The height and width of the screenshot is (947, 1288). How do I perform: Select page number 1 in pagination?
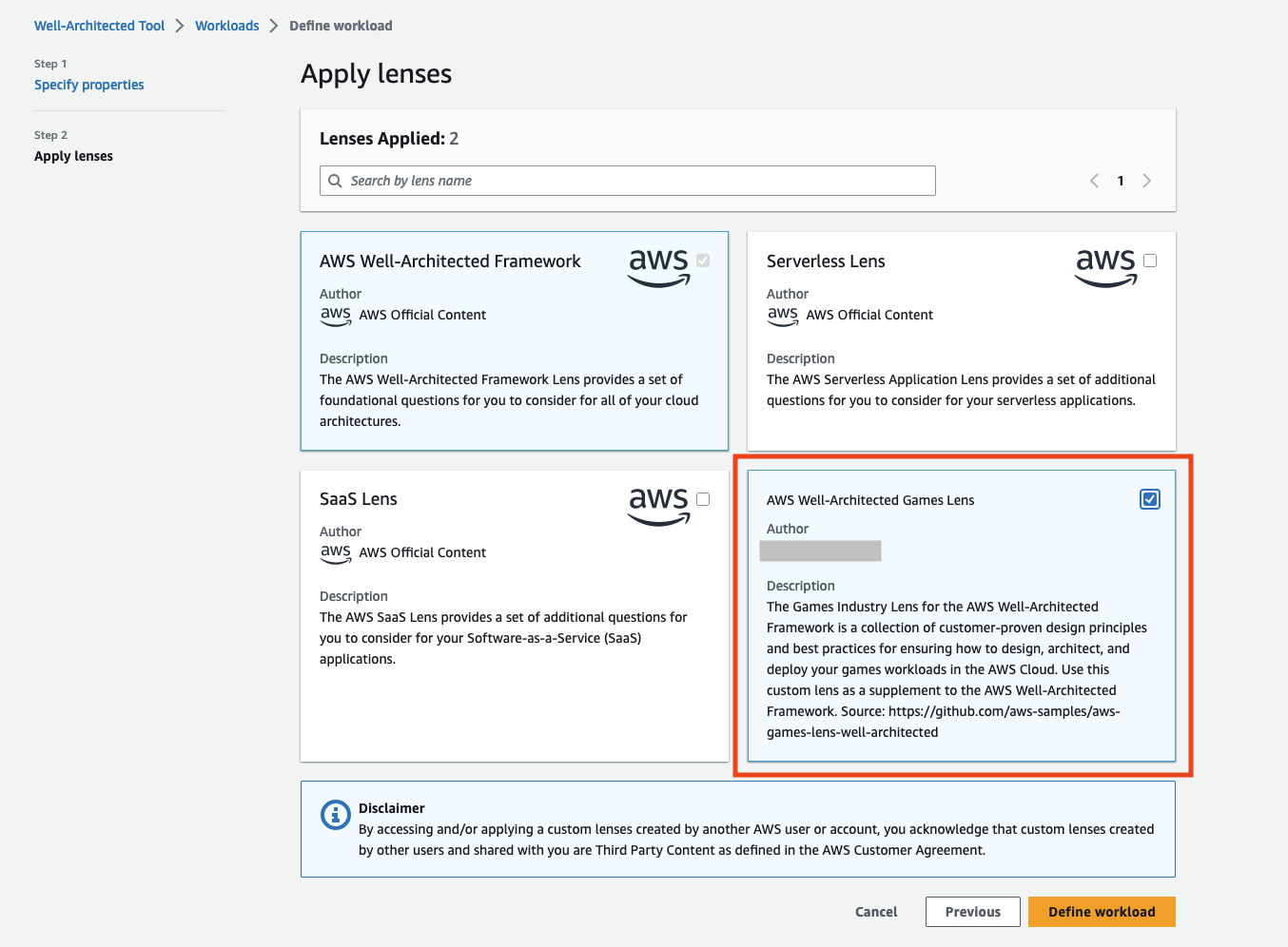coord(1121,181)
